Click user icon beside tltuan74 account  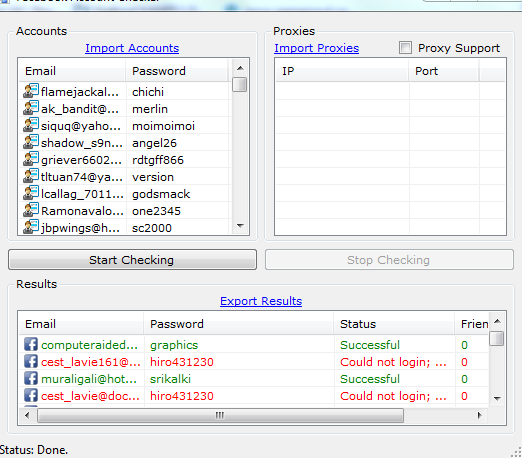pos(31,176)
